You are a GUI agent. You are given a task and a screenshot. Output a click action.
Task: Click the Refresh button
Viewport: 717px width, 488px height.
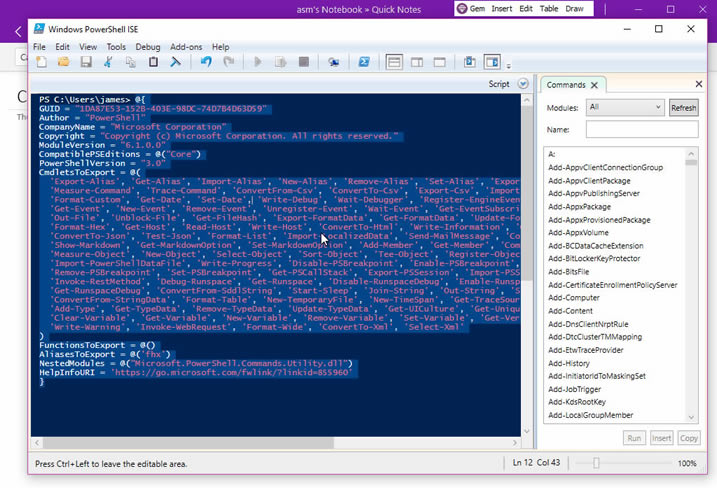point(683,107)
